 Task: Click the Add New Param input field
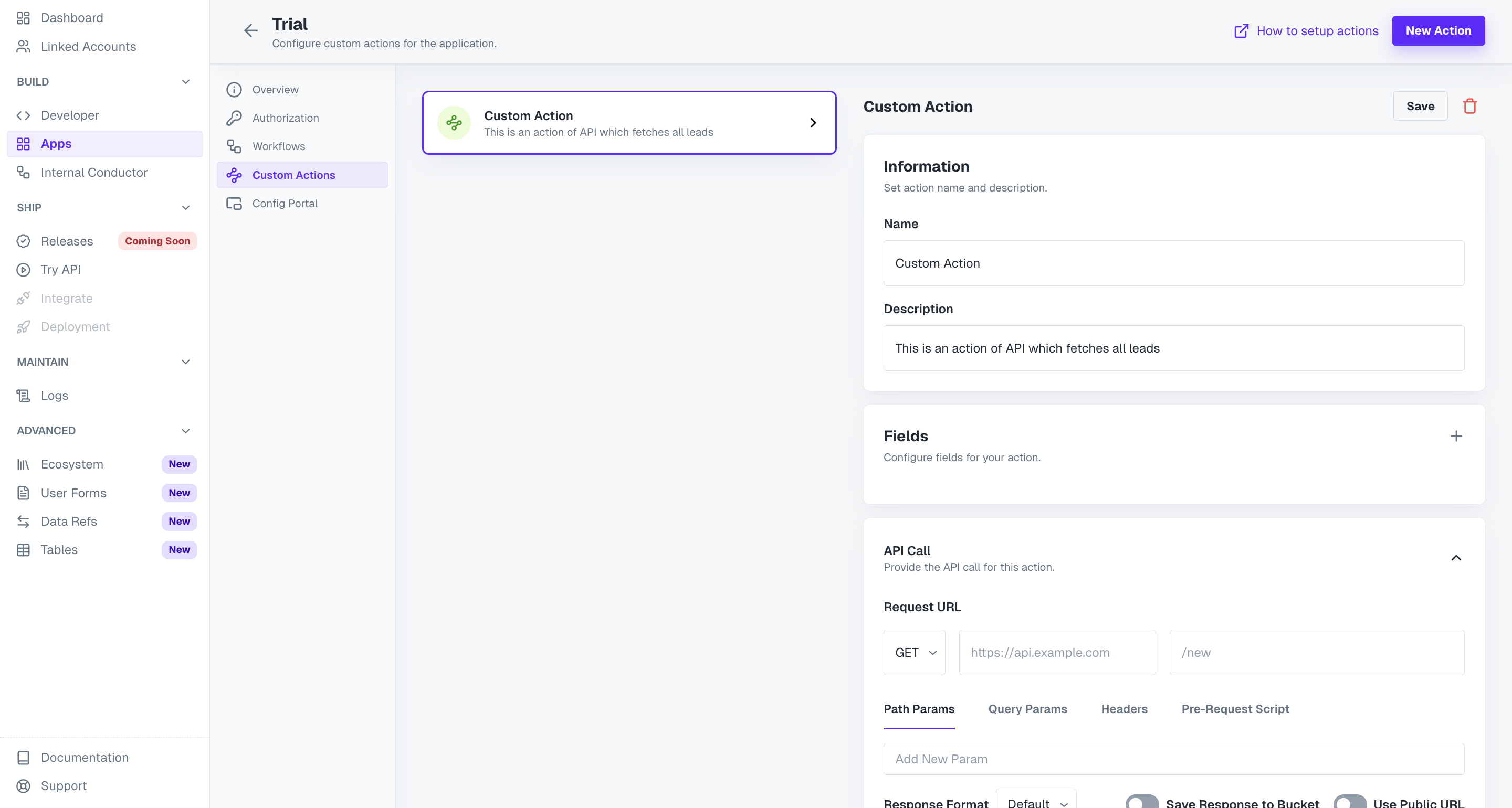[x=1173, y=758]
